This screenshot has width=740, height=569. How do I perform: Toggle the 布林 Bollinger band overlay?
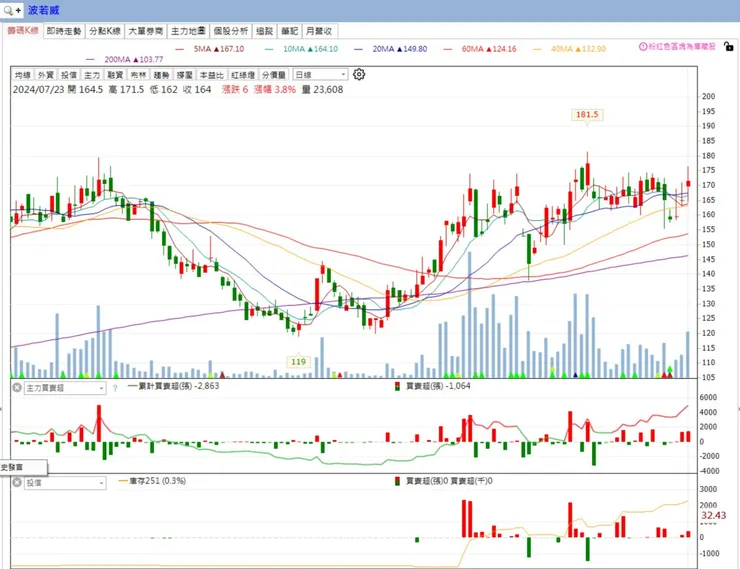138,75
